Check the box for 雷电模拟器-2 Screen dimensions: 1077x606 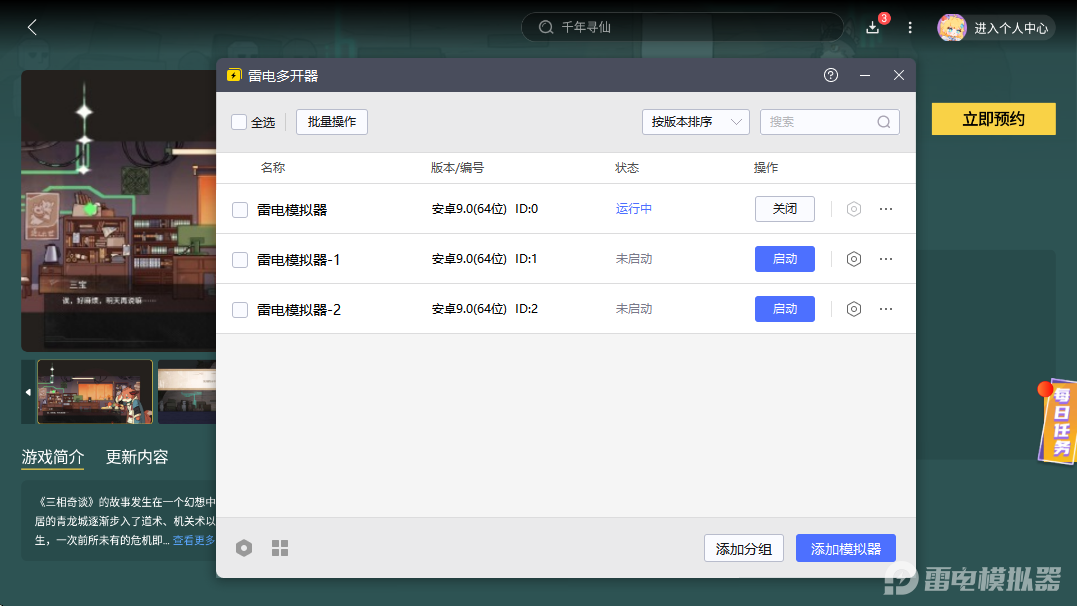pyautogui.click(x=240, y=310)
